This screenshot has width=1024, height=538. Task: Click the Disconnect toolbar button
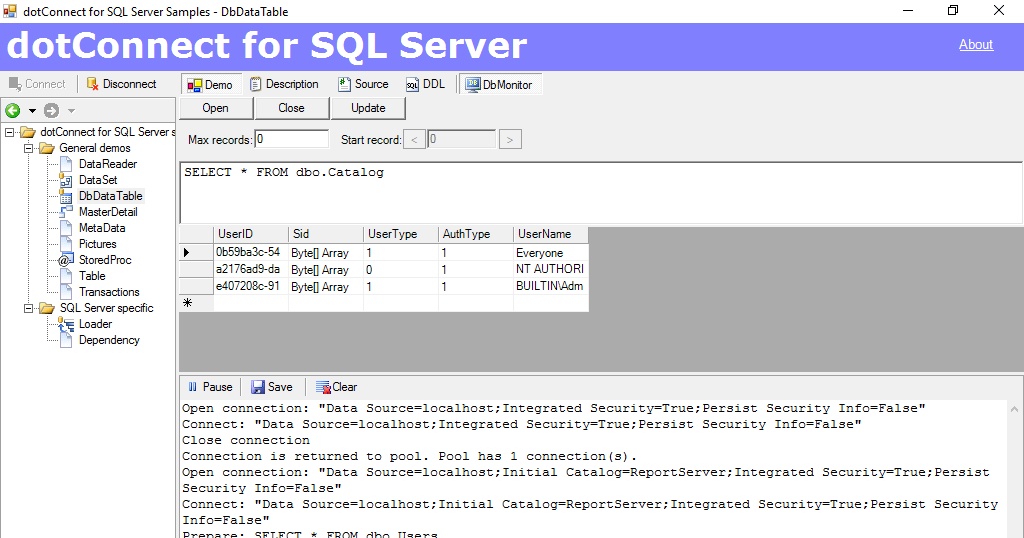pos(121,84)
